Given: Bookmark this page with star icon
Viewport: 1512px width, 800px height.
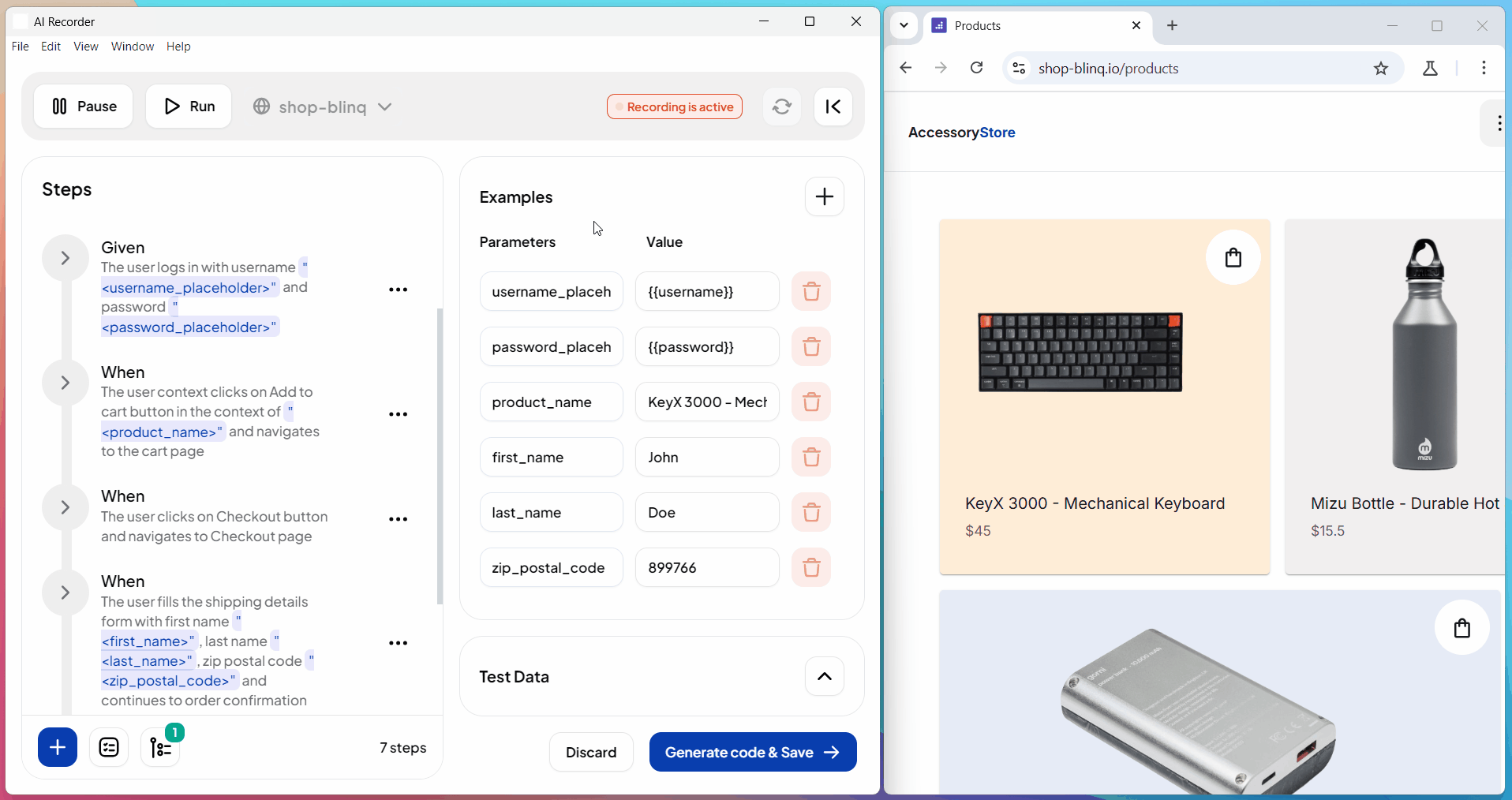Looking at the screenshot, I should [x=1380, y=69].
